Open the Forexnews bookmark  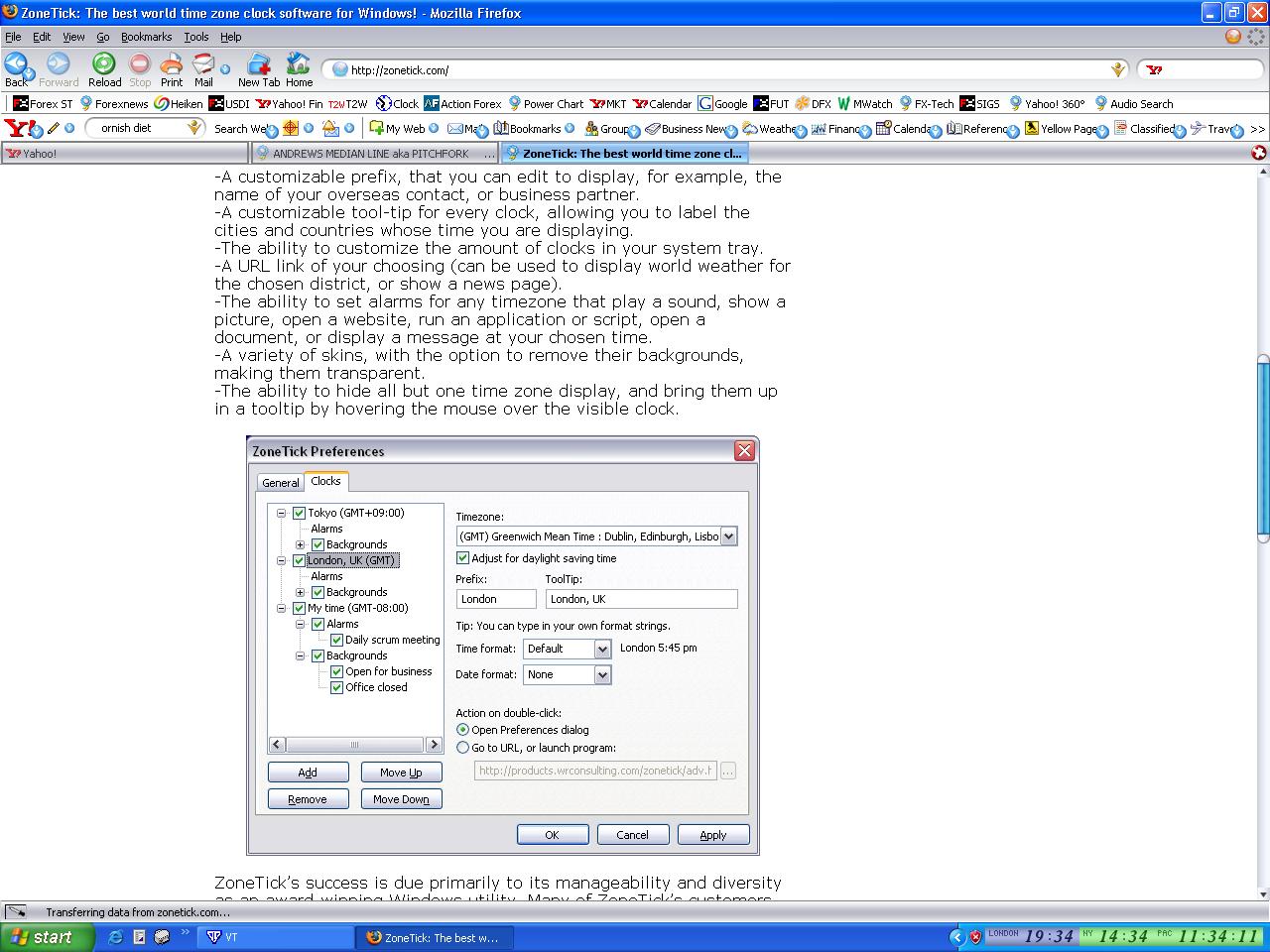point(113,103)
